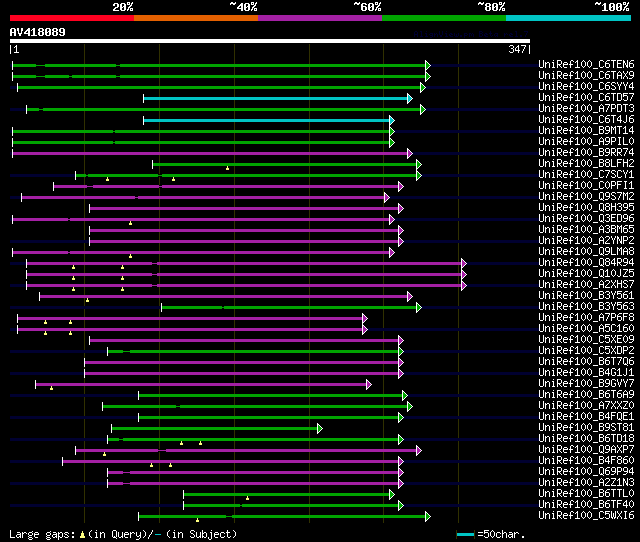This screenshot has height=542, width=640.
Task: Open the UniRef100_A5C160 hit
Action: tap(586, 329)
